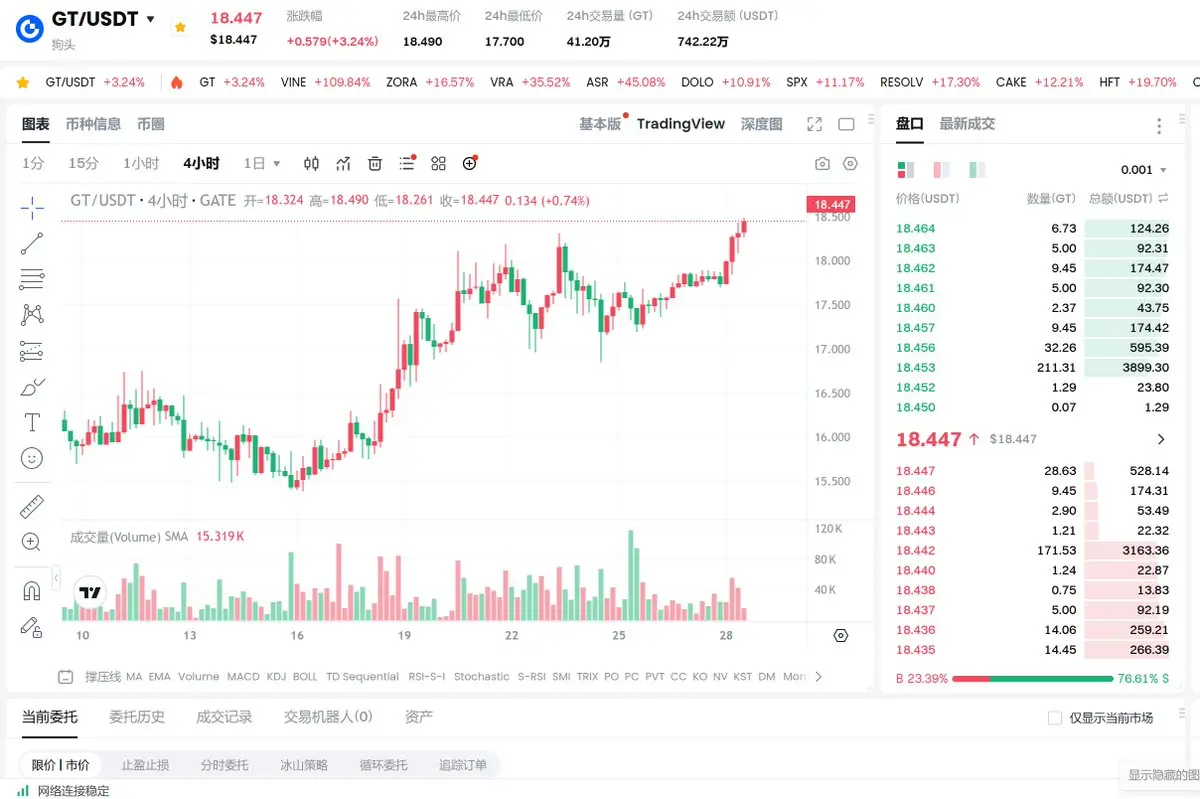Toggle the GT/USDT favorite star
This screenshot has width=1200, height=799.
pos(180,27)
